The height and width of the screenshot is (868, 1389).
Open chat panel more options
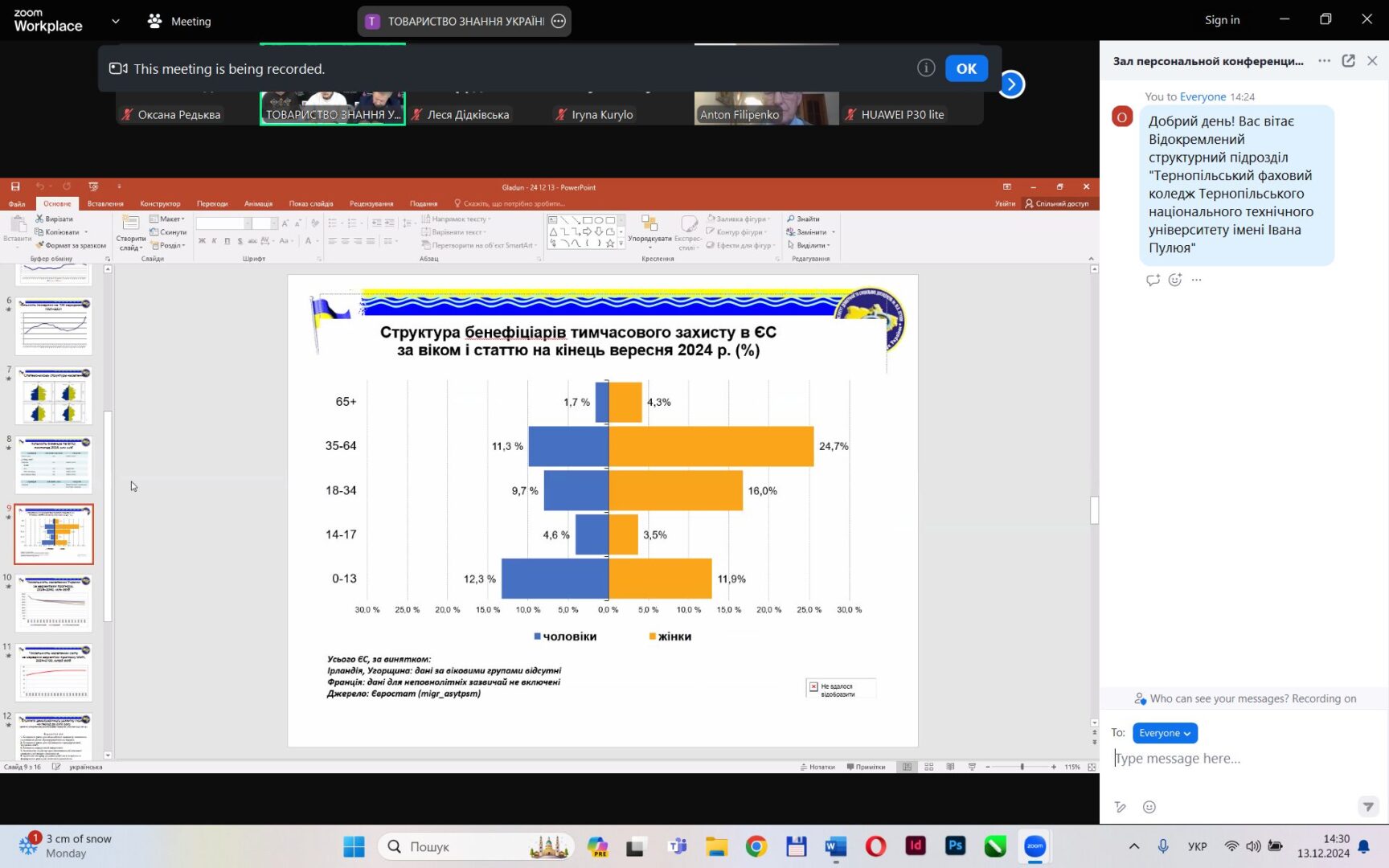click(x=1324, y=61)
